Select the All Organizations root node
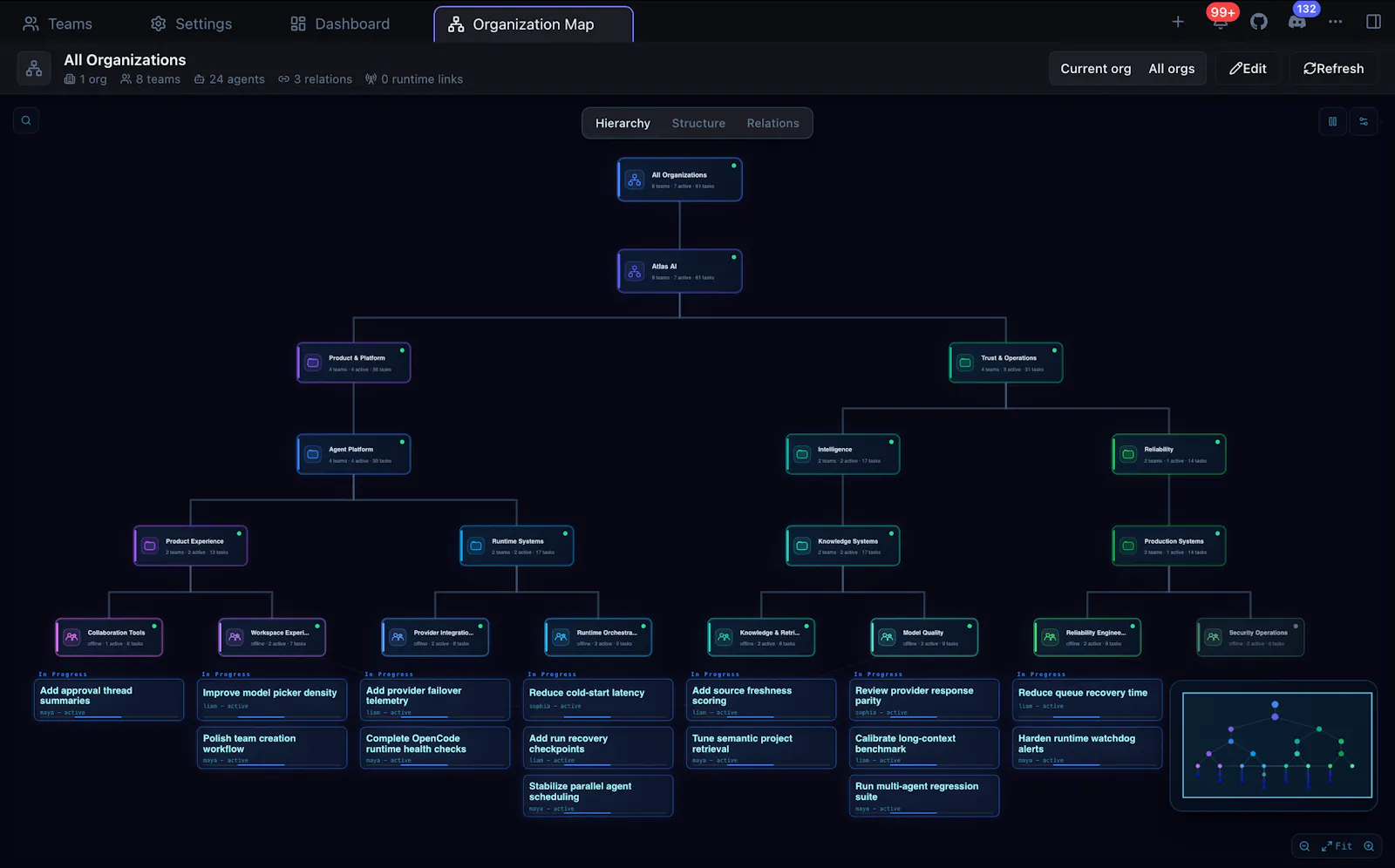 (680, 180)
